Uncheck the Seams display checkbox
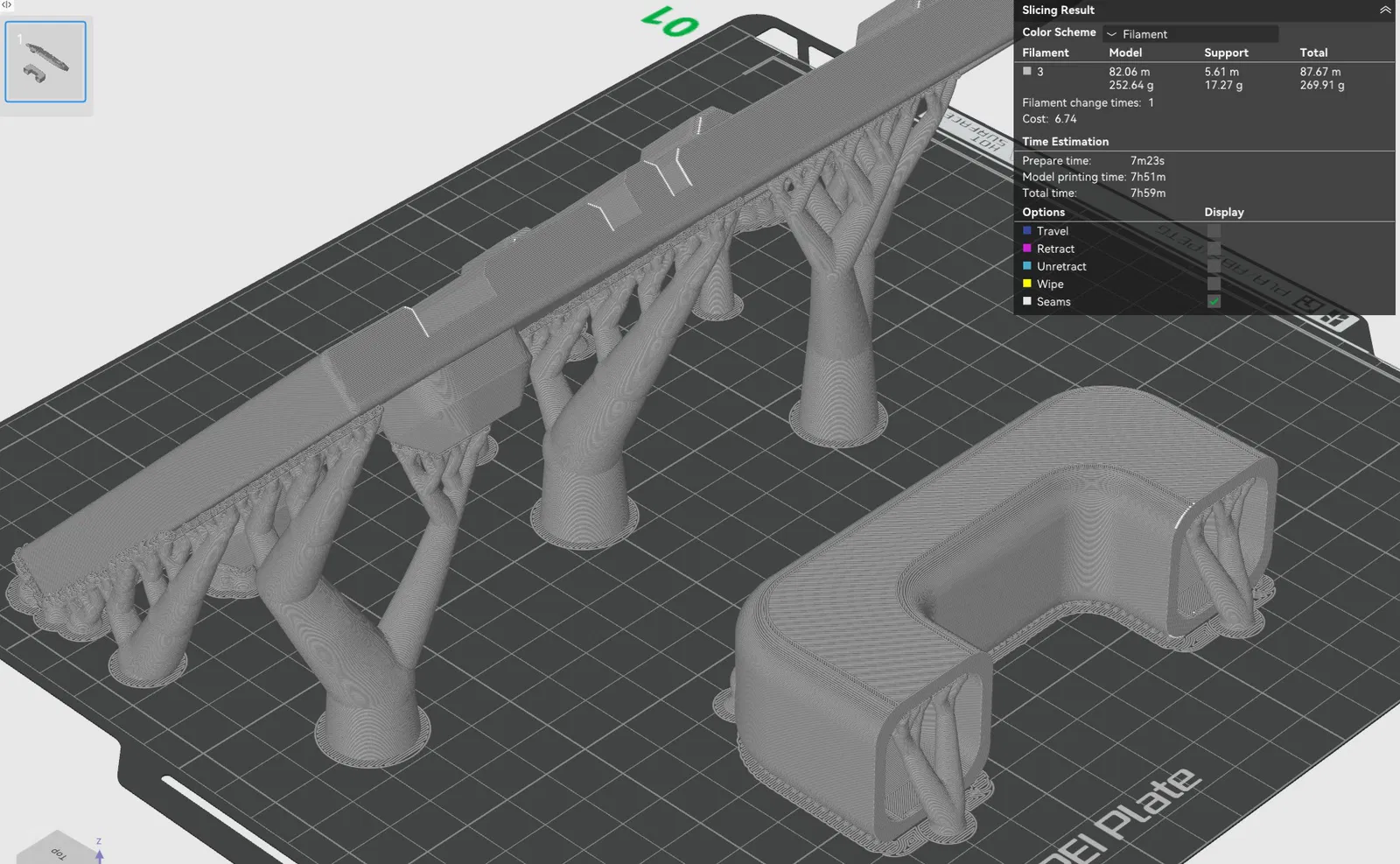This screenshot has height=864, width=1400. (x=1214, y=301)
